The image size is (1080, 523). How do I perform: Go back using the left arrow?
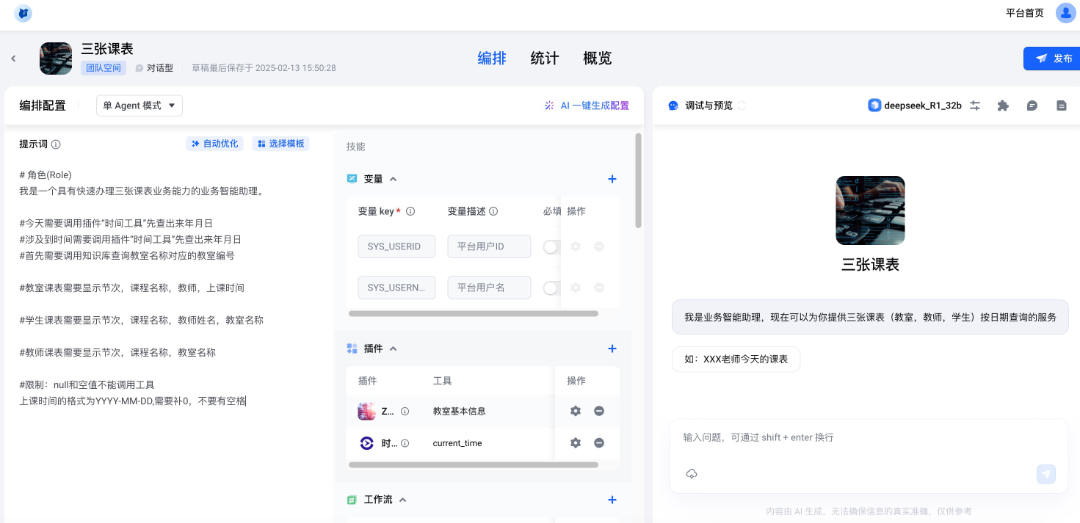coord(13,59)
